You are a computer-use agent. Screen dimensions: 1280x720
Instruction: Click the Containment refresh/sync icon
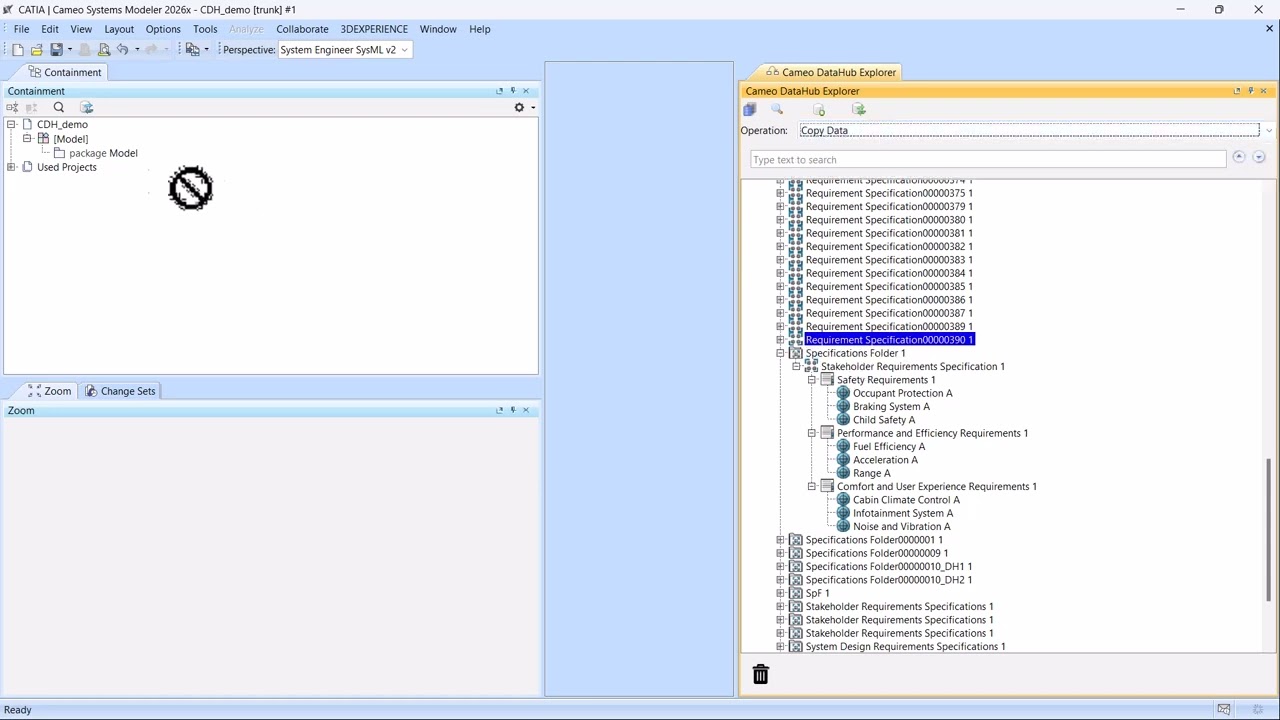tap(86, 107)
